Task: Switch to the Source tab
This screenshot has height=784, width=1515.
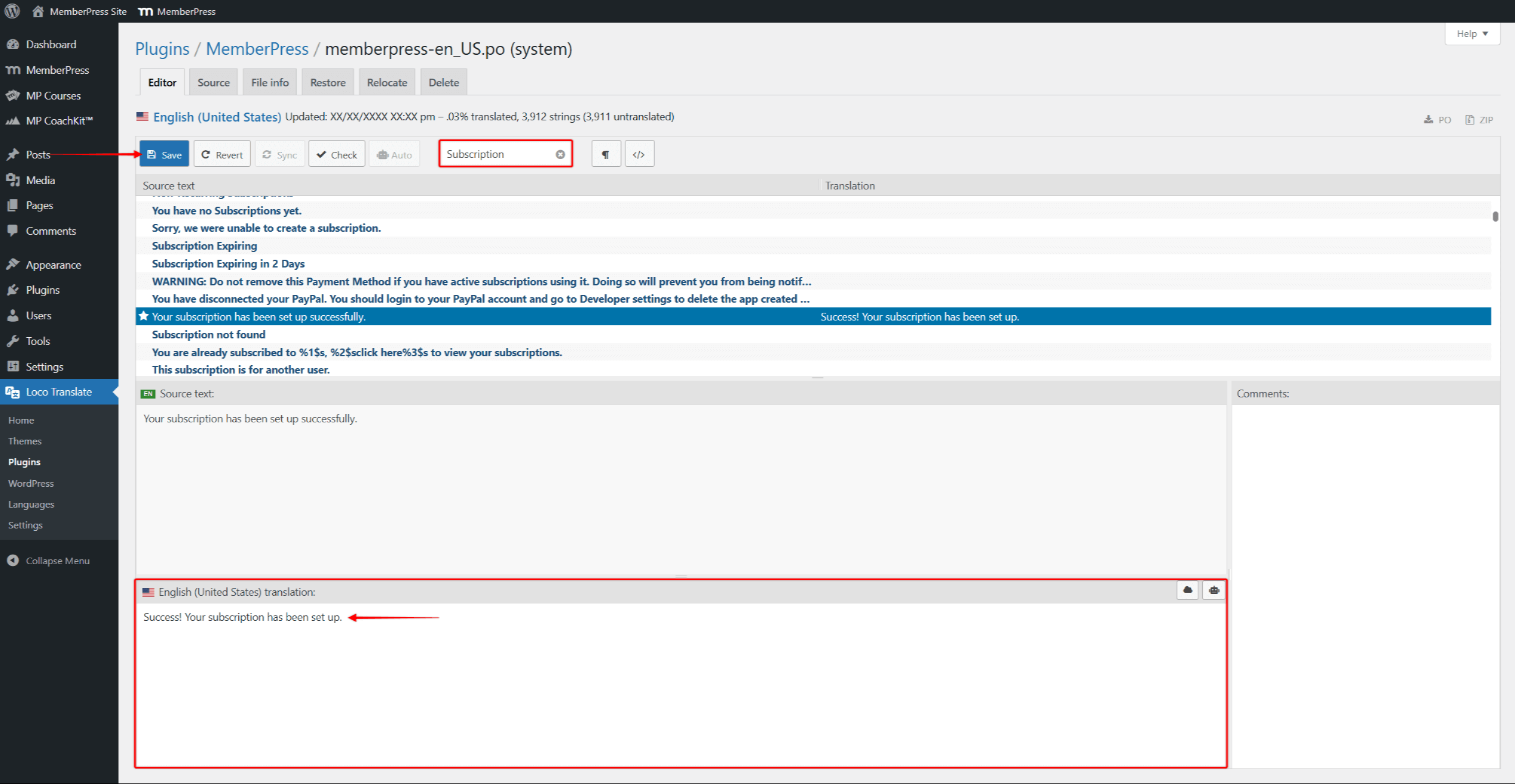Action: pos(213,82)
